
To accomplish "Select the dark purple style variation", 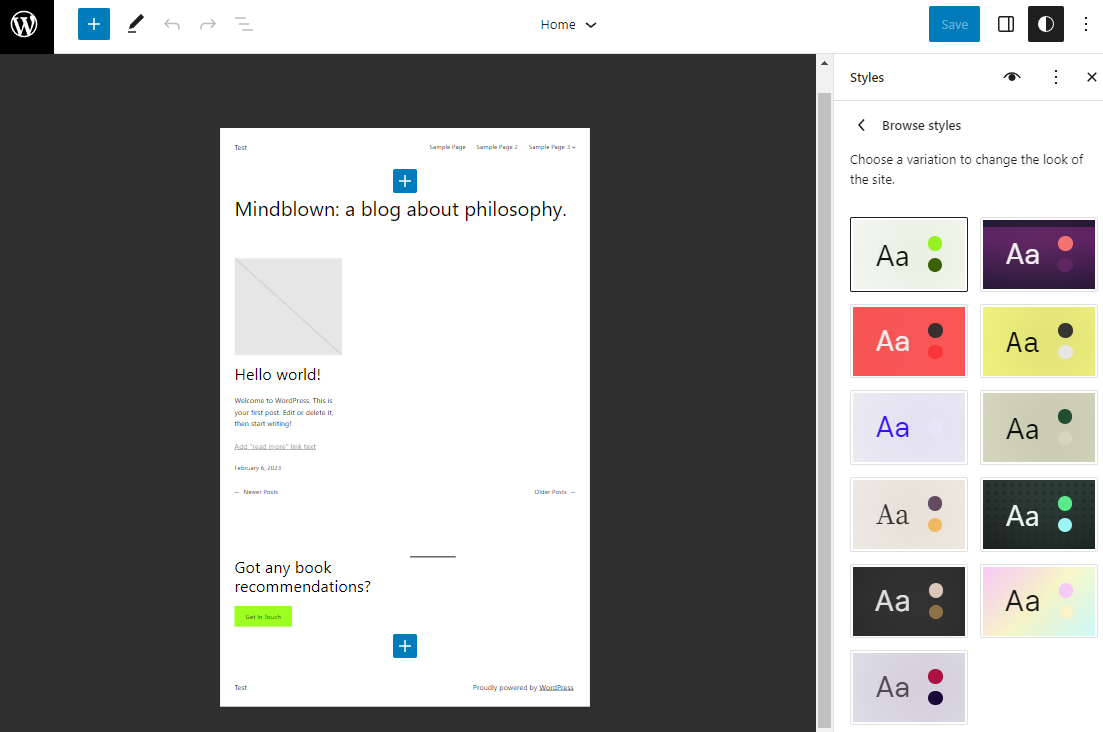I will [1038, 254].
